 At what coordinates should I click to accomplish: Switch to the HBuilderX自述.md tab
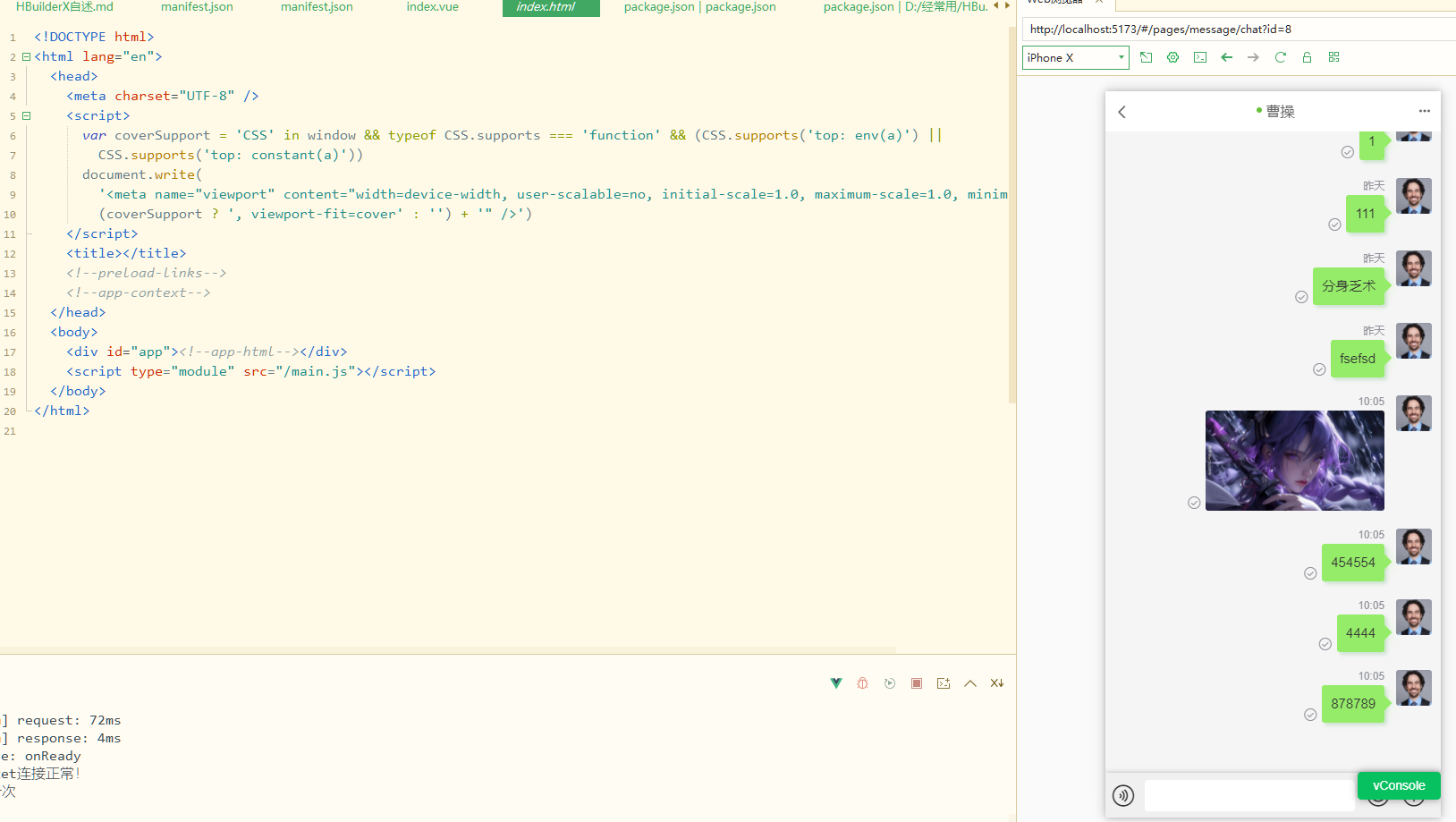pos(64,7)
